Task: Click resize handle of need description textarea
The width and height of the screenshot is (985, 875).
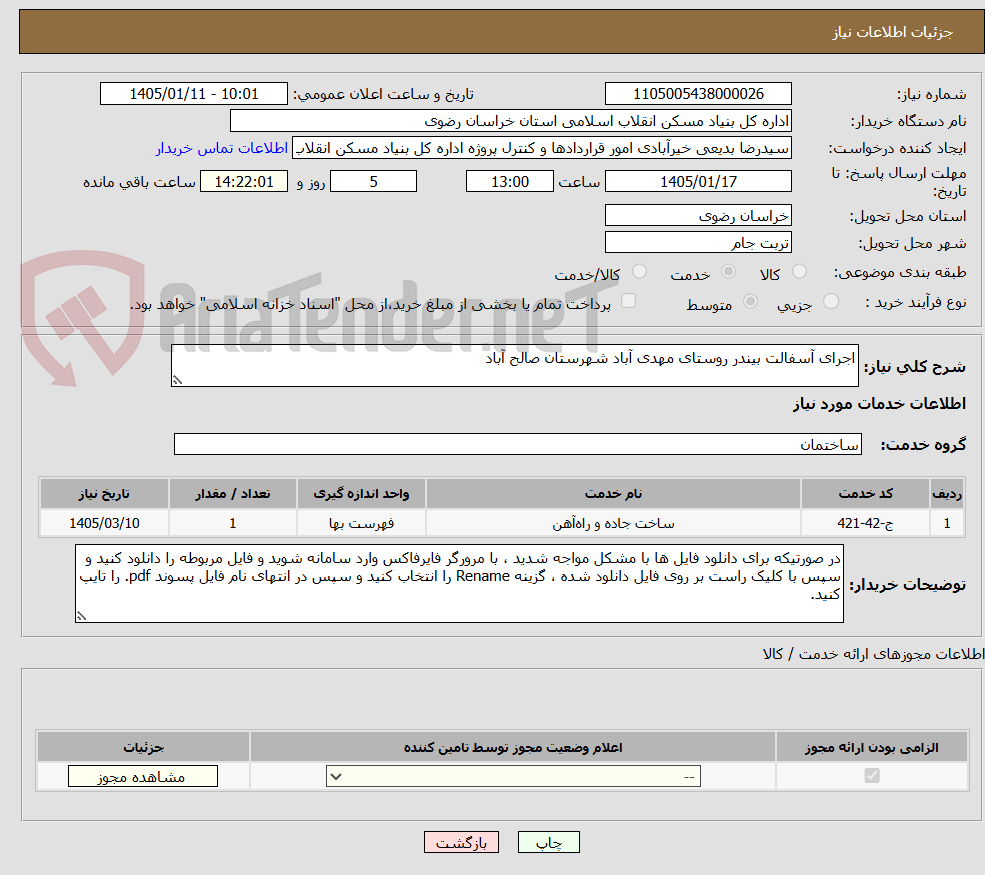Action: point(177,380)
